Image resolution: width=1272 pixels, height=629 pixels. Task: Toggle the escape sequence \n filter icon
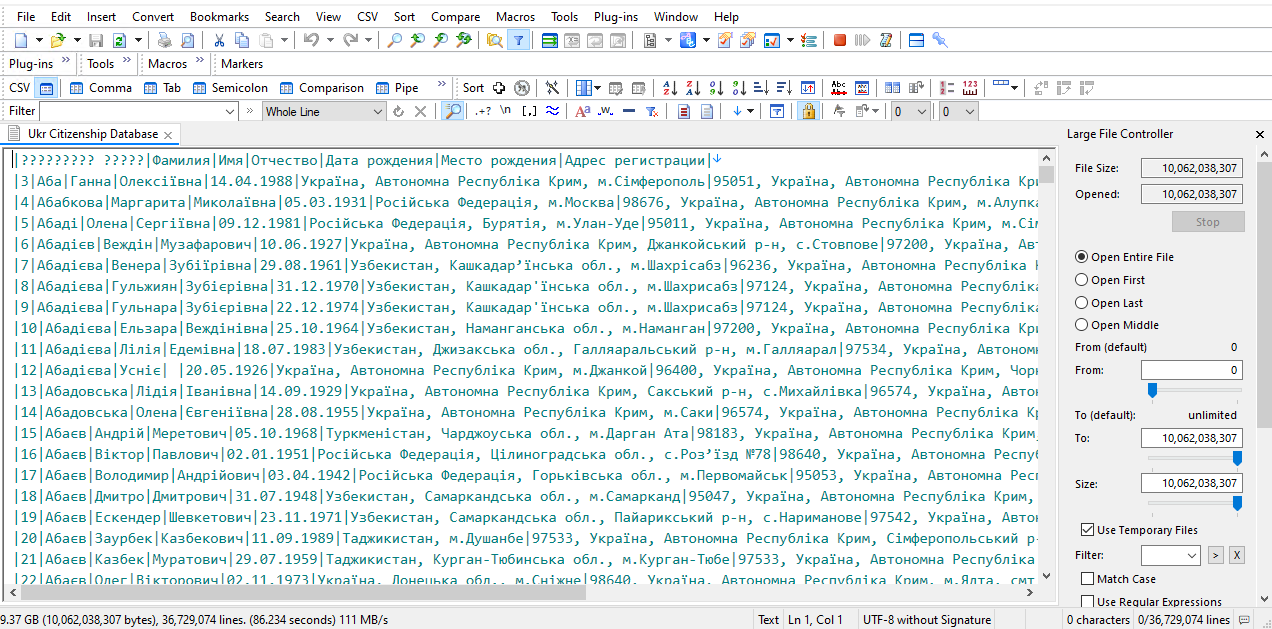[506, 111]
